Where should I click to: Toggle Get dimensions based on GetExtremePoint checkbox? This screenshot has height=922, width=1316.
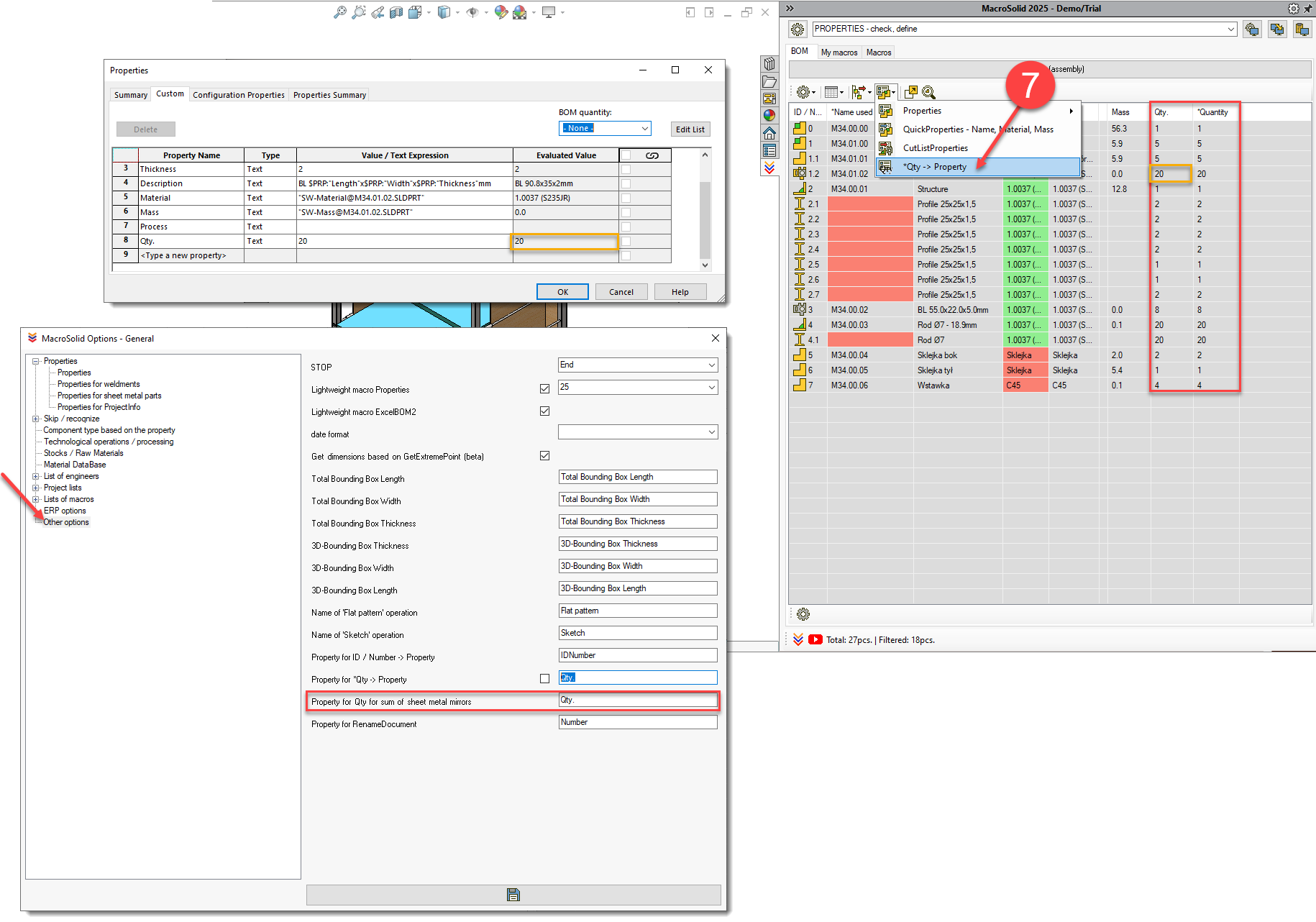[544, 456]
